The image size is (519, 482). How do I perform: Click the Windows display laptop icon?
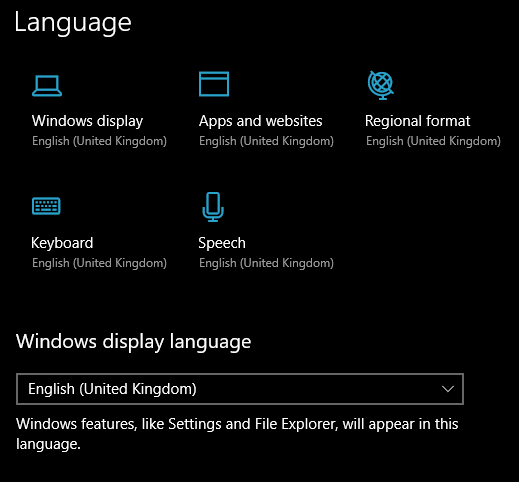pyautogui.click(x=47, y=86)
